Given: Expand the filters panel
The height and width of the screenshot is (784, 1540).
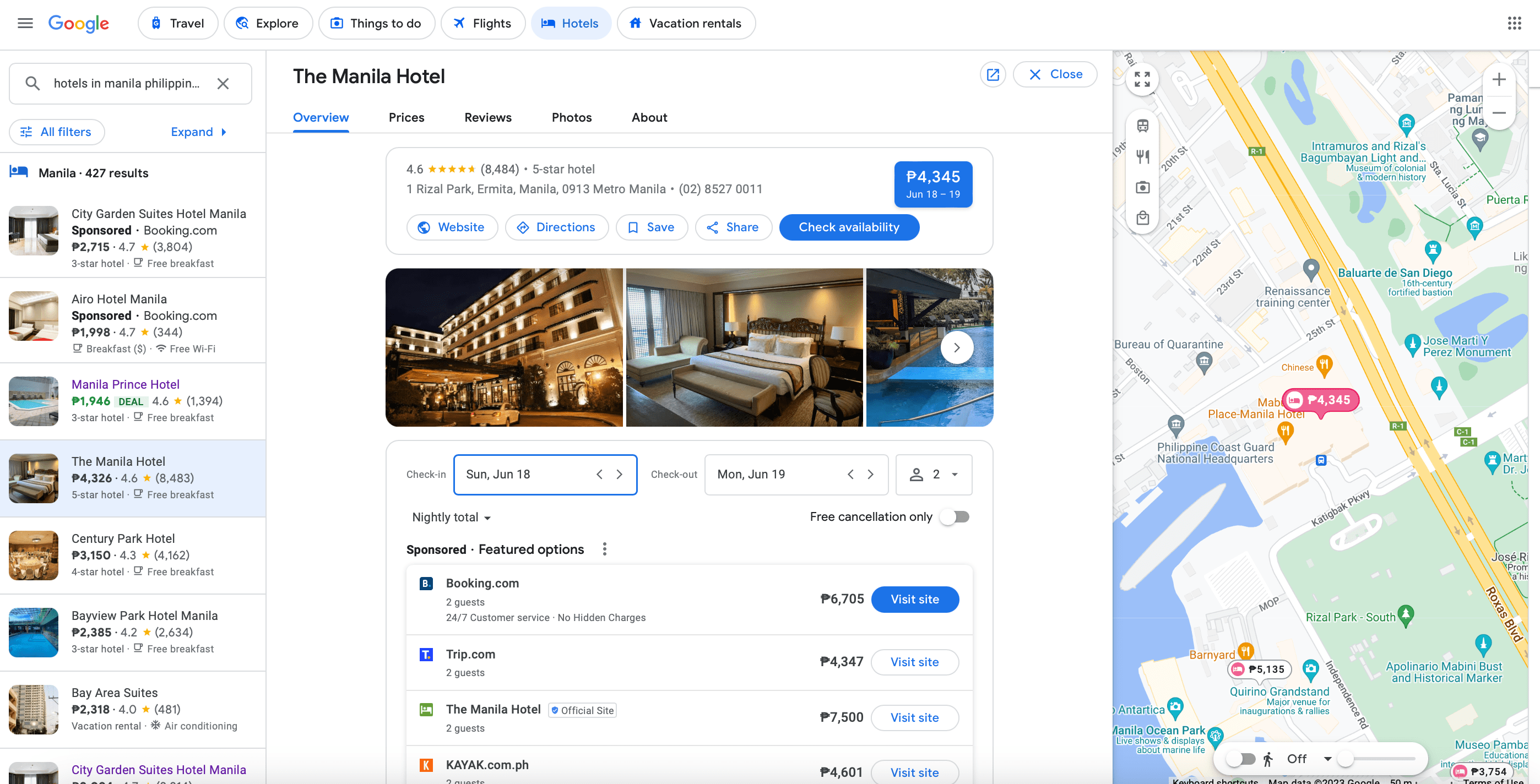Looking at the screenshot, I should (x=198, y=132).
